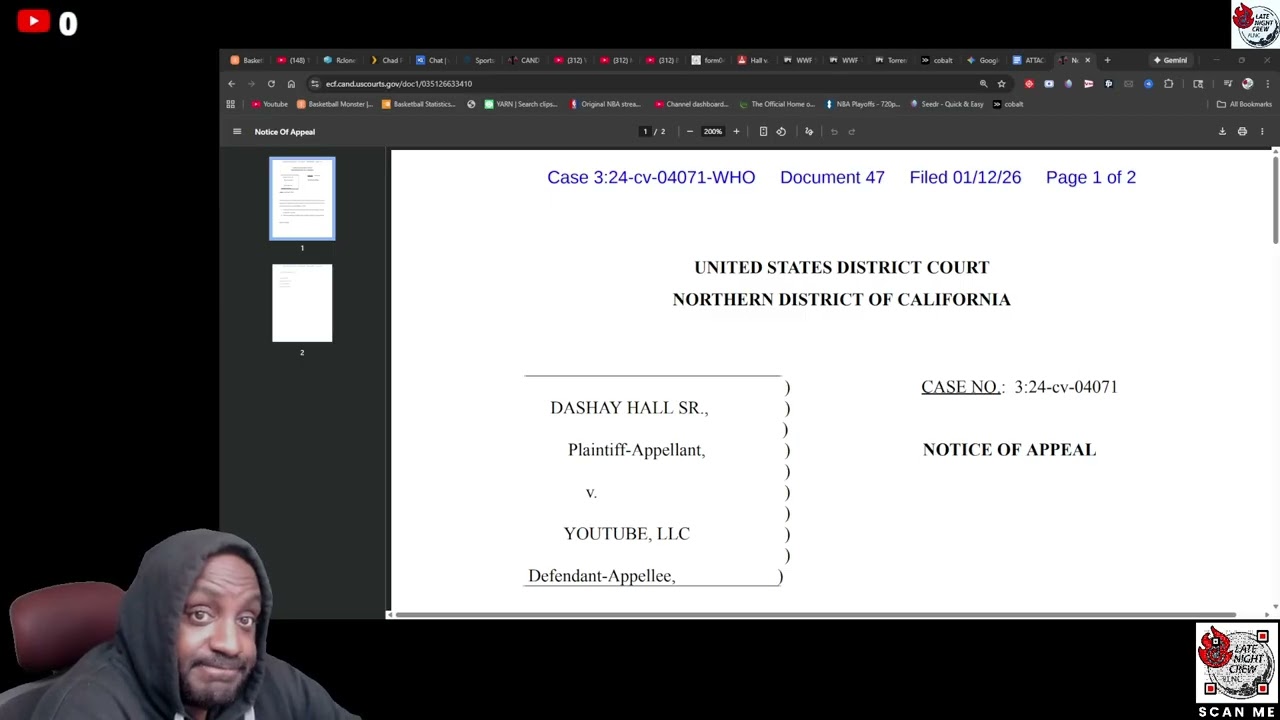Open the YARN Search clips bookmark
This screenshot has height=720, width=1280.
[x=520, y=104]
